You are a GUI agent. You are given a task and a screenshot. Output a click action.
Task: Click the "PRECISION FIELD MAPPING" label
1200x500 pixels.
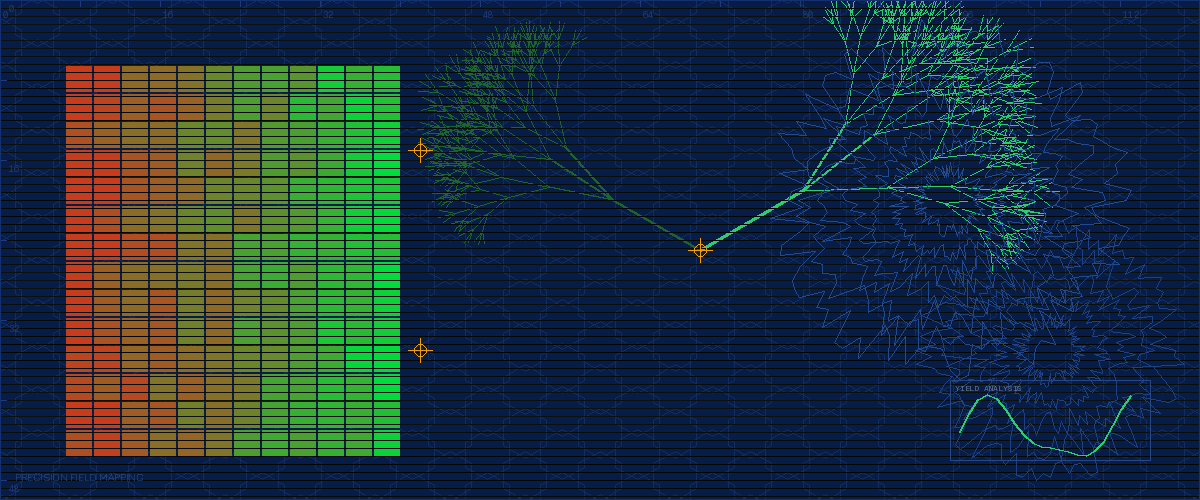point(79,478)
